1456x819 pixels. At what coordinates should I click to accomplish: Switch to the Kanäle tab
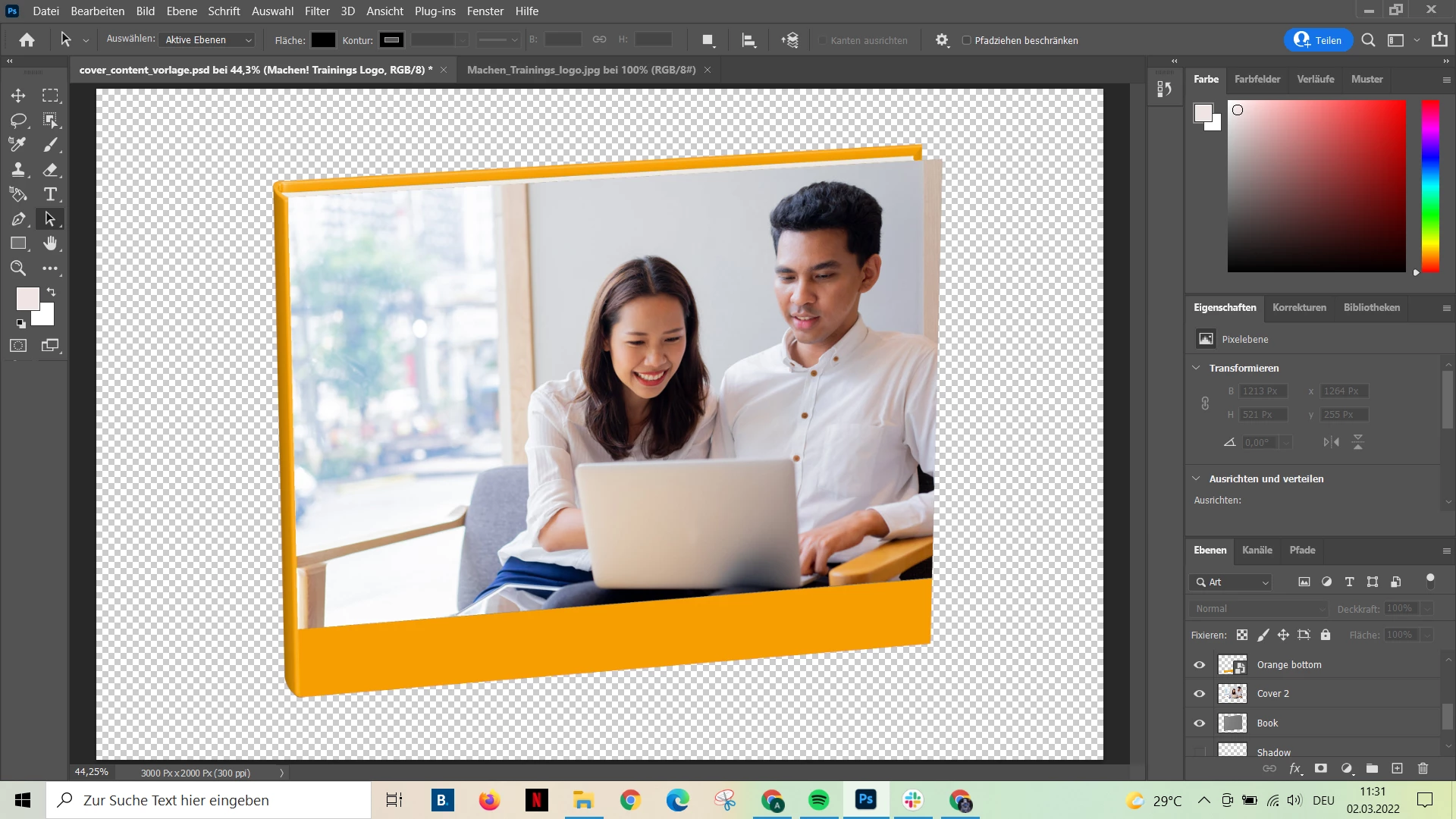(1257, 550)
